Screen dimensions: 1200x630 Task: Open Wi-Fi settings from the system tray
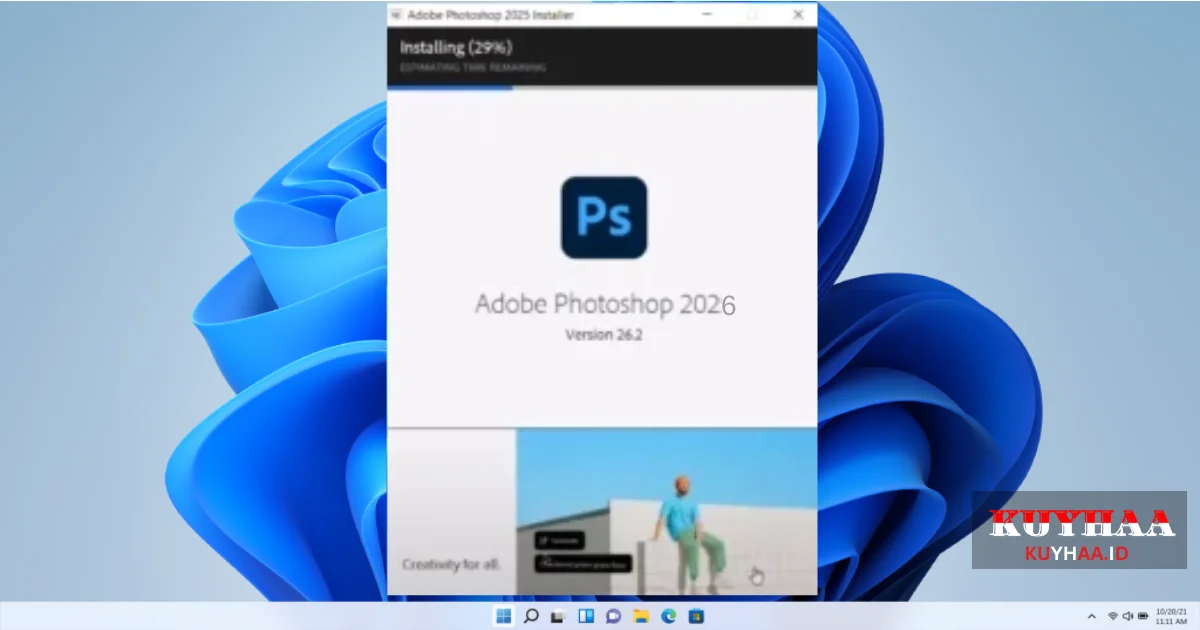[1113, 615]
